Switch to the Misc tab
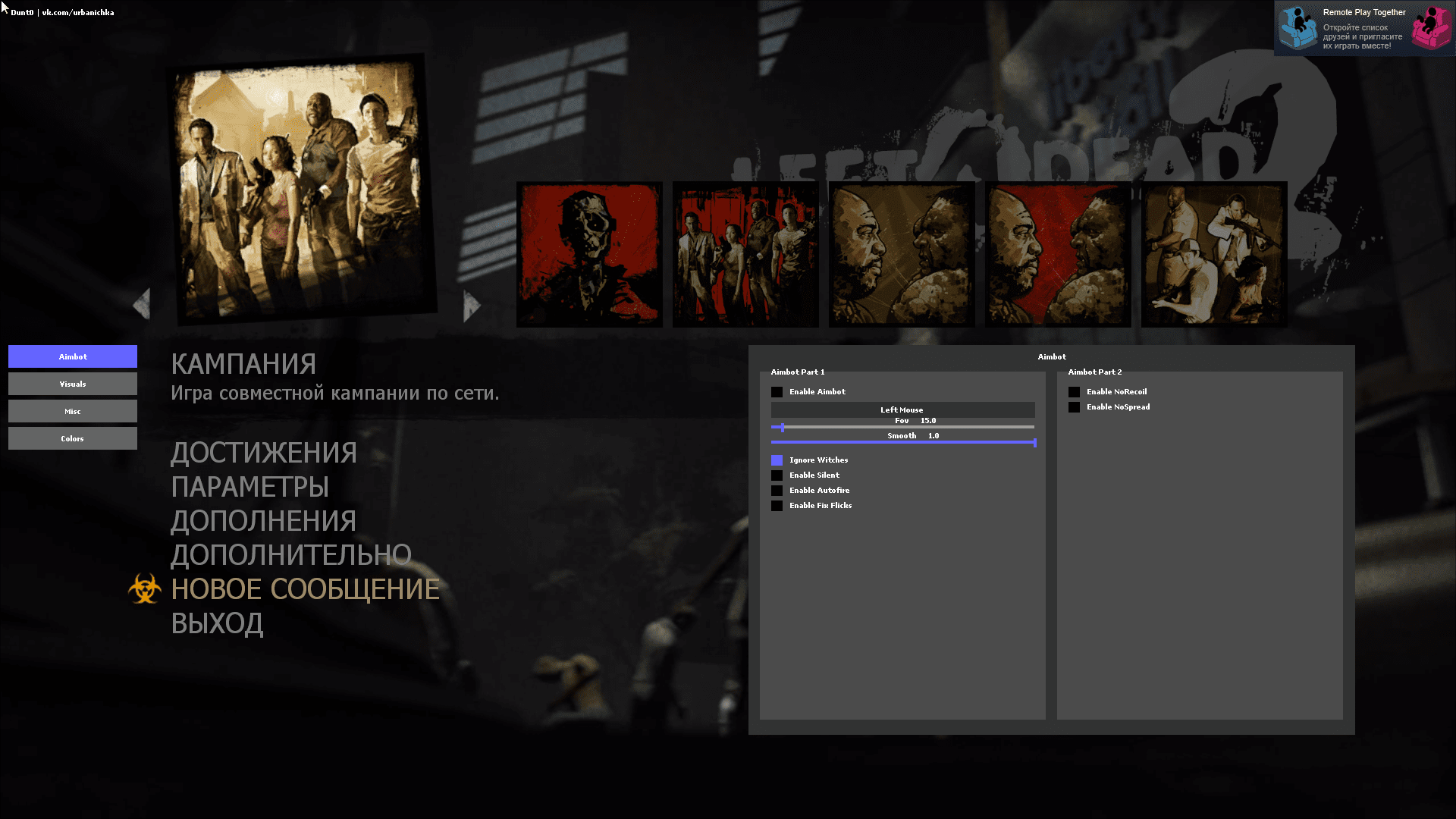Screen dimensions: 1456x819 tap(73, 411)
